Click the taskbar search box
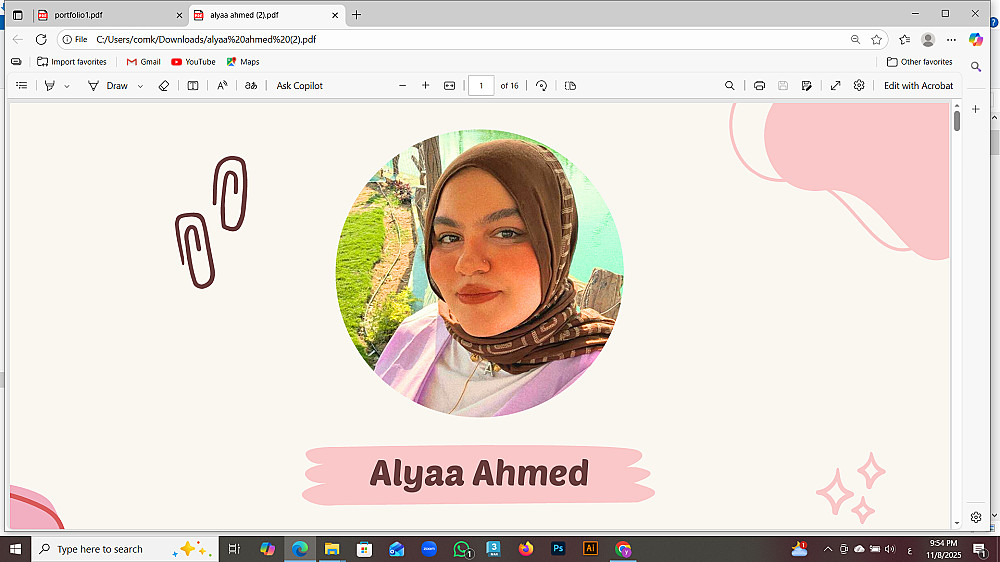Viewport: 1000px width, 562px height. pyautogui.click(x=124, y=549)
